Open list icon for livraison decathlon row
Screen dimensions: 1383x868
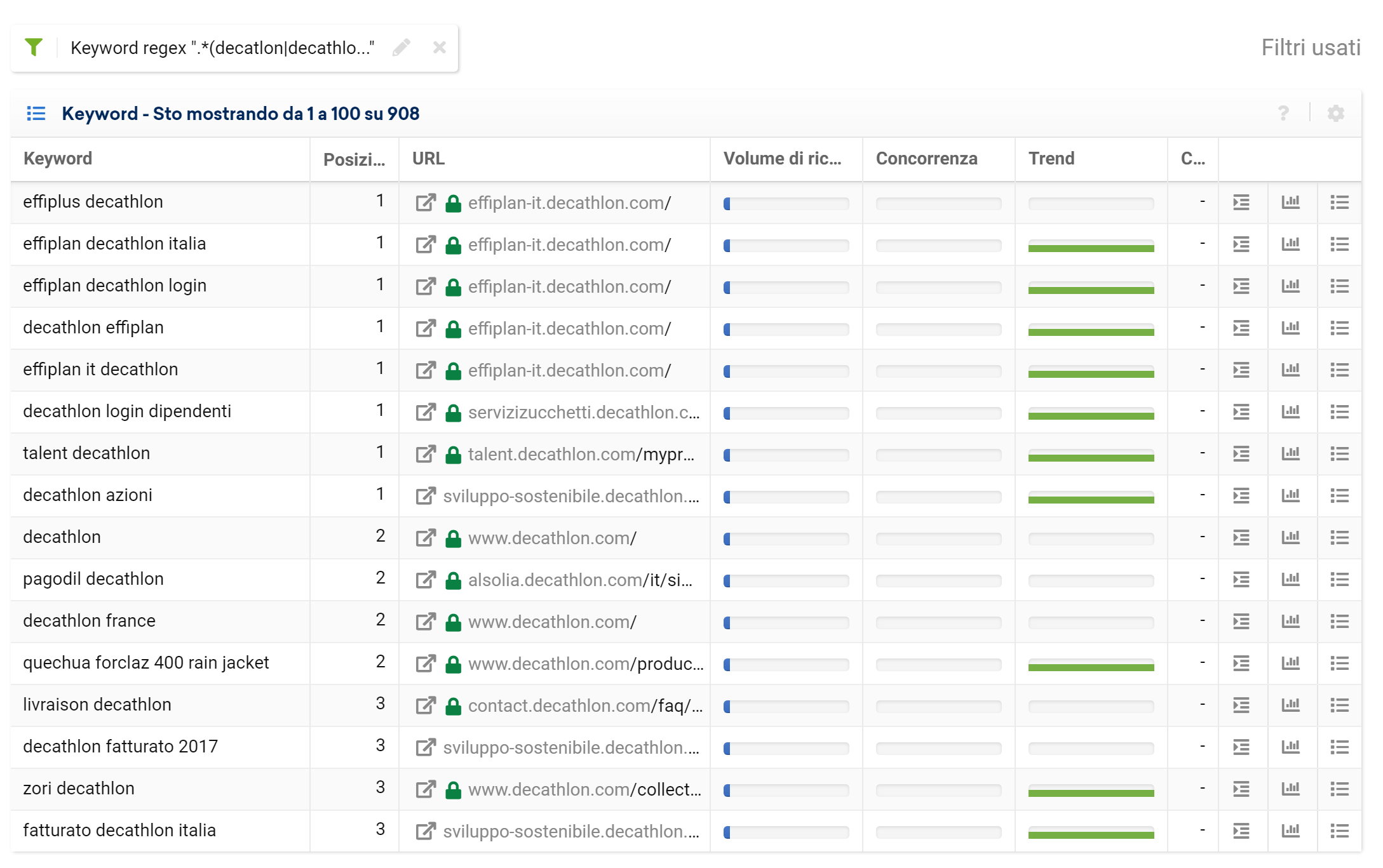coord(1339,705)
